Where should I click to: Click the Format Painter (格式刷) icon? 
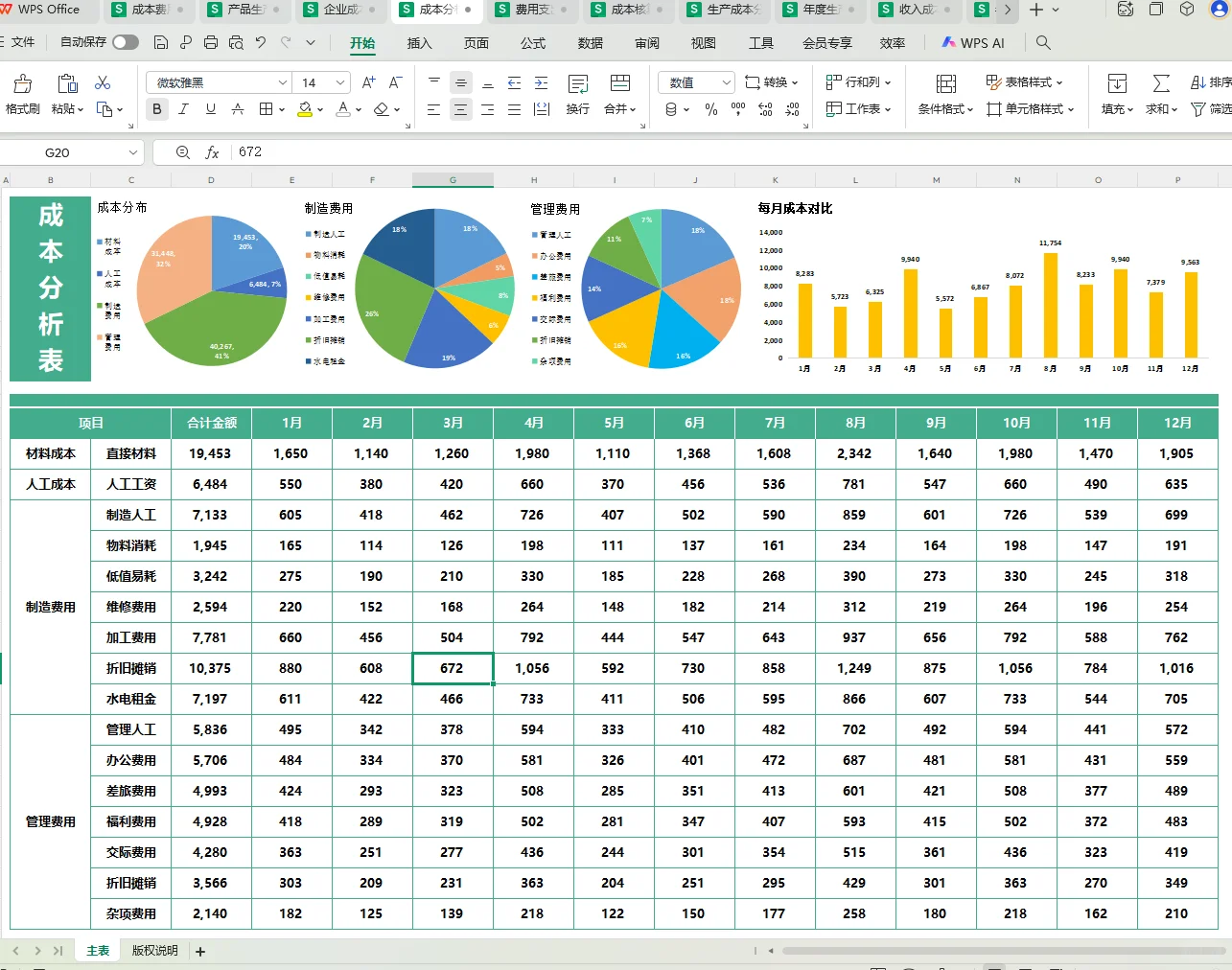coord(23,83)
